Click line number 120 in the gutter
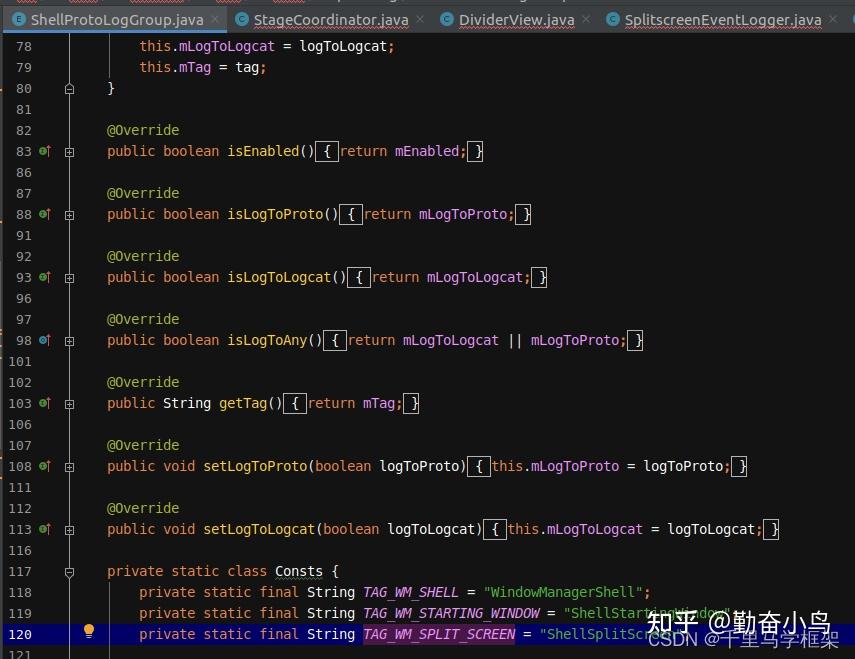Image resolution: width=855 pixels, height=659 pixels. [x=20, y=634]
